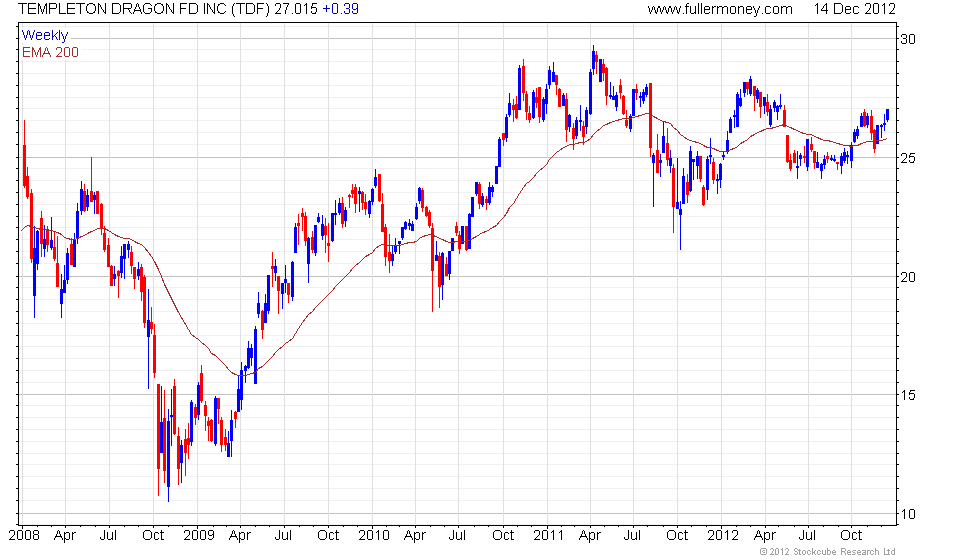Click the "30" price axis label
The height and width of the screenshot is (560, 980).
(x=908, y=39)
